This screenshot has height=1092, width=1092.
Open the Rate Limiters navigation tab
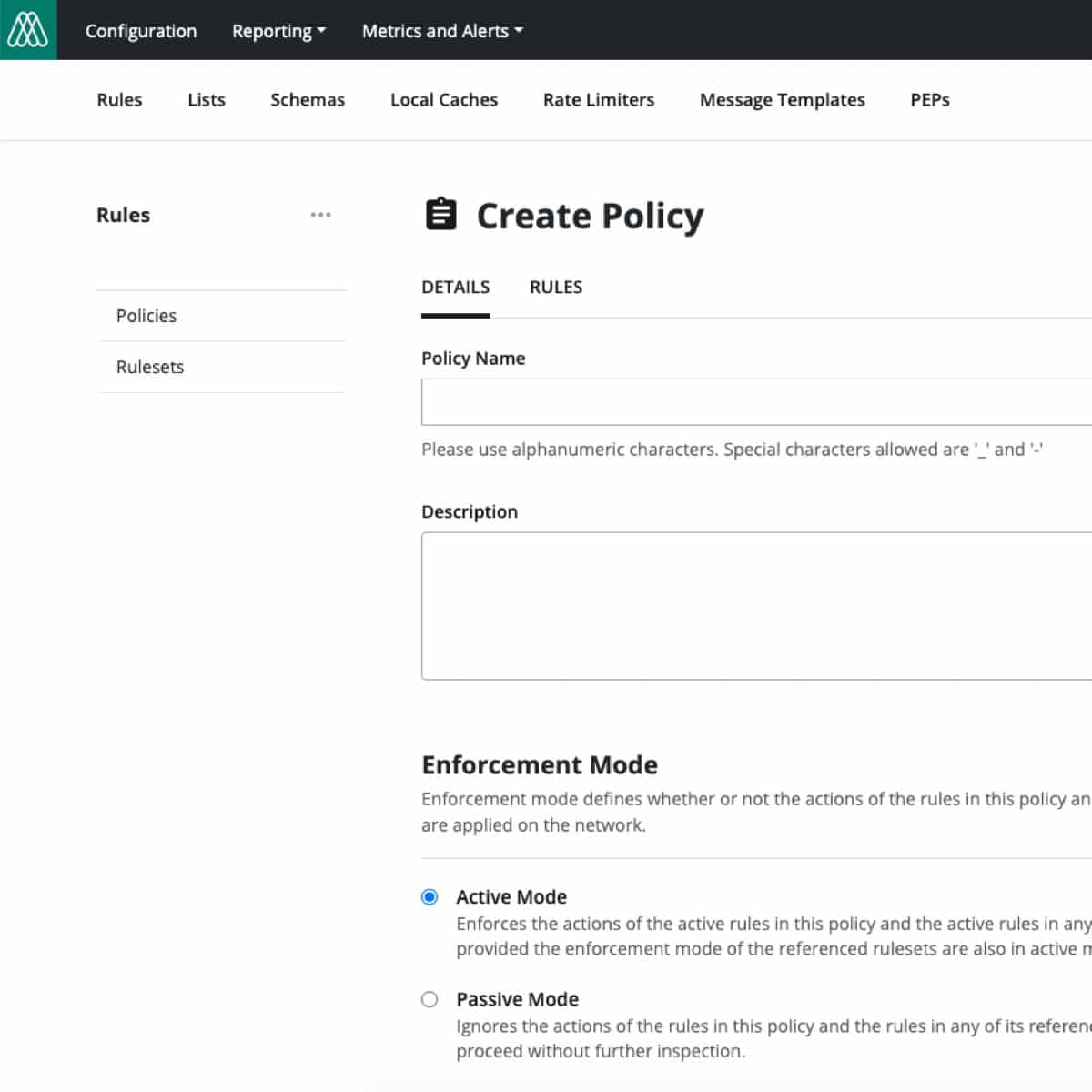pyautogui.click(x=599, y=100)
